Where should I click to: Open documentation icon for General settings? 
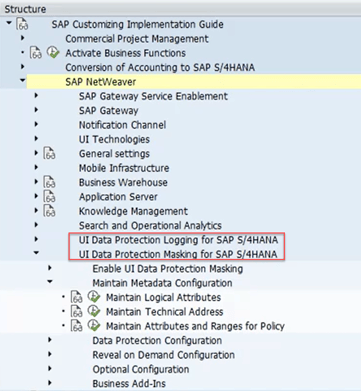tap(50, 154)
